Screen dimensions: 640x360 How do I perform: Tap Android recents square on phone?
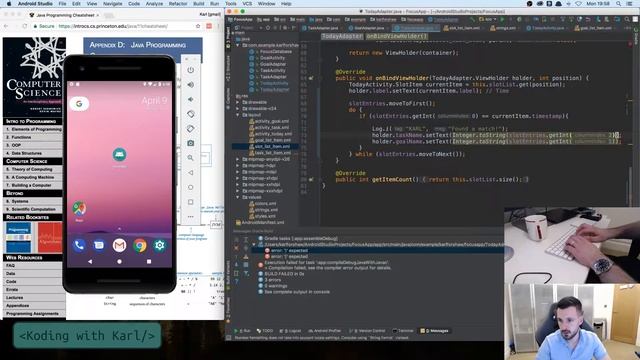coord(149,262)
